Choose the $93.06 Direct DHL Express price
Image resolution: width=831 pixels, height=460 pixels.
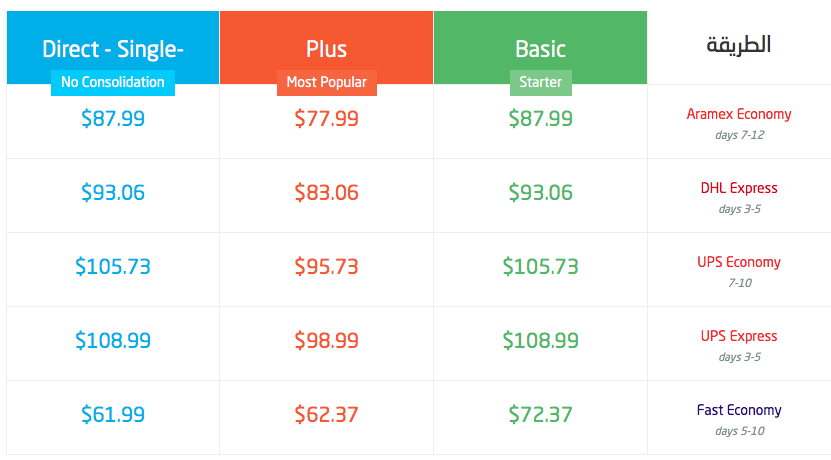tap(113, 192)
